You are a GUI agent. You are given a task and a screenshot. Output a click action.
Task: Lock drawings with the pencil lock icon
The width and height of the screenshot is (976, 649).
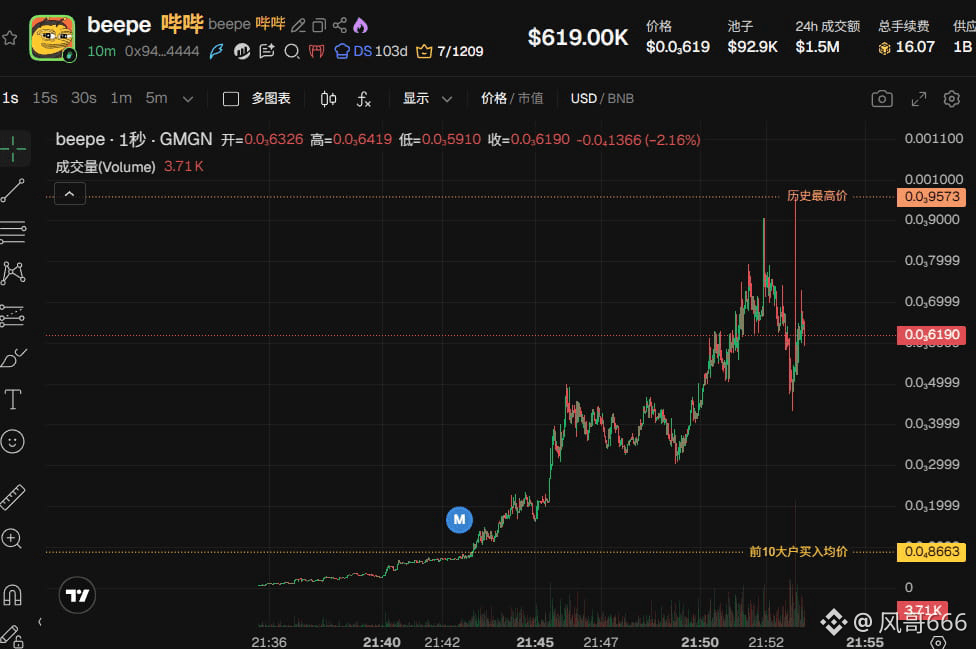click(x=12, y=637)
